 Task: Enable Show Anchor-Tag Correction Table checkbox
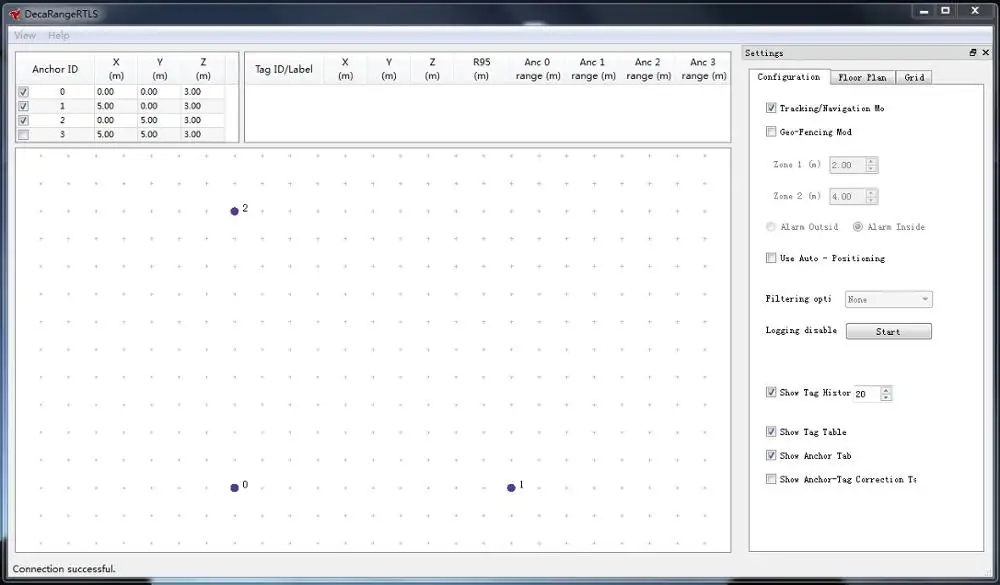771,478
